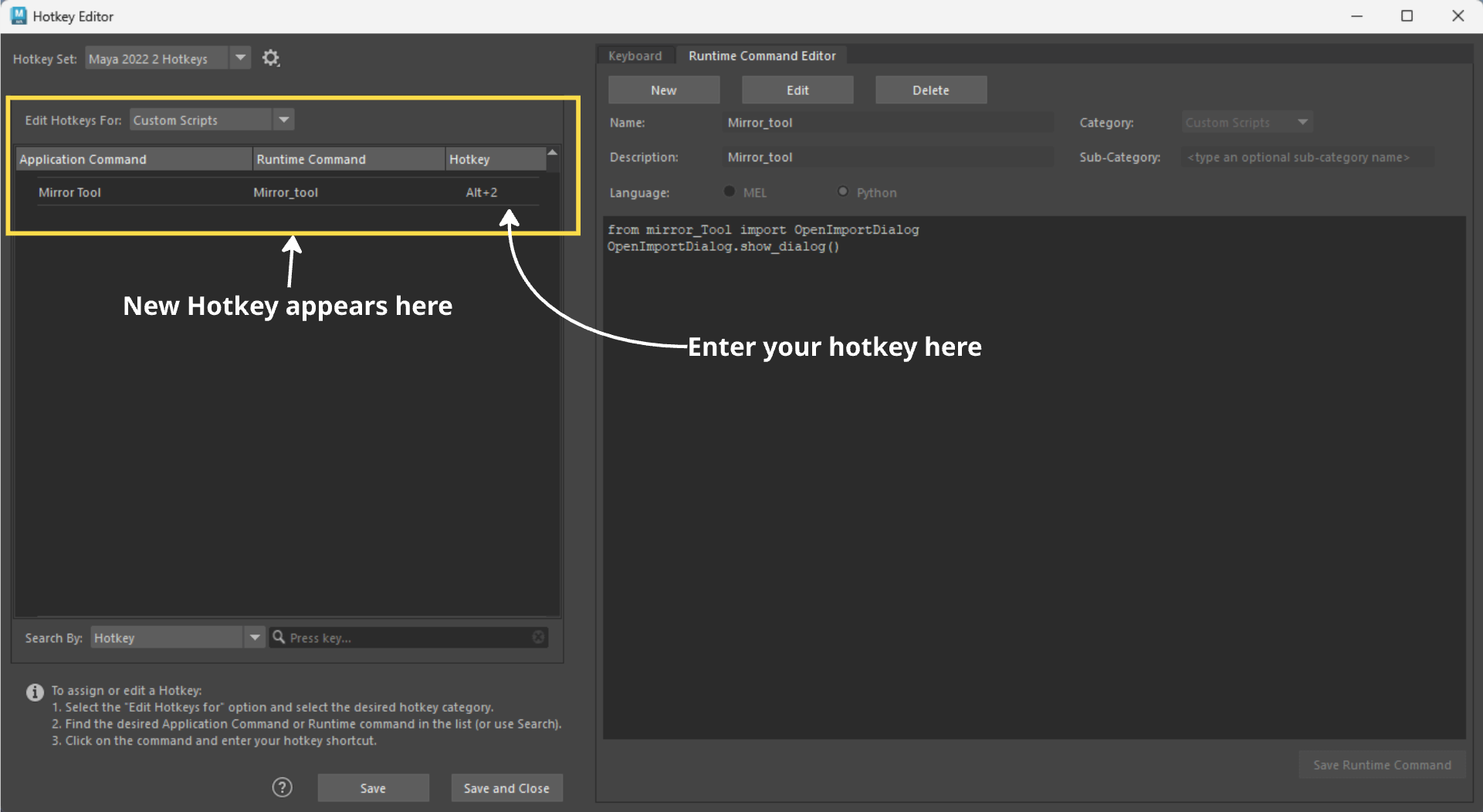Click the help question mark icon
This screenshot has height=812, width=1483.
tap(283, 787)
